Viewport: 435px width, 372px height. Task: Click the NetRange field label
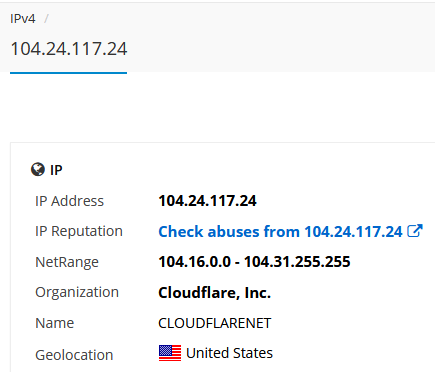(x=67, y=262)
